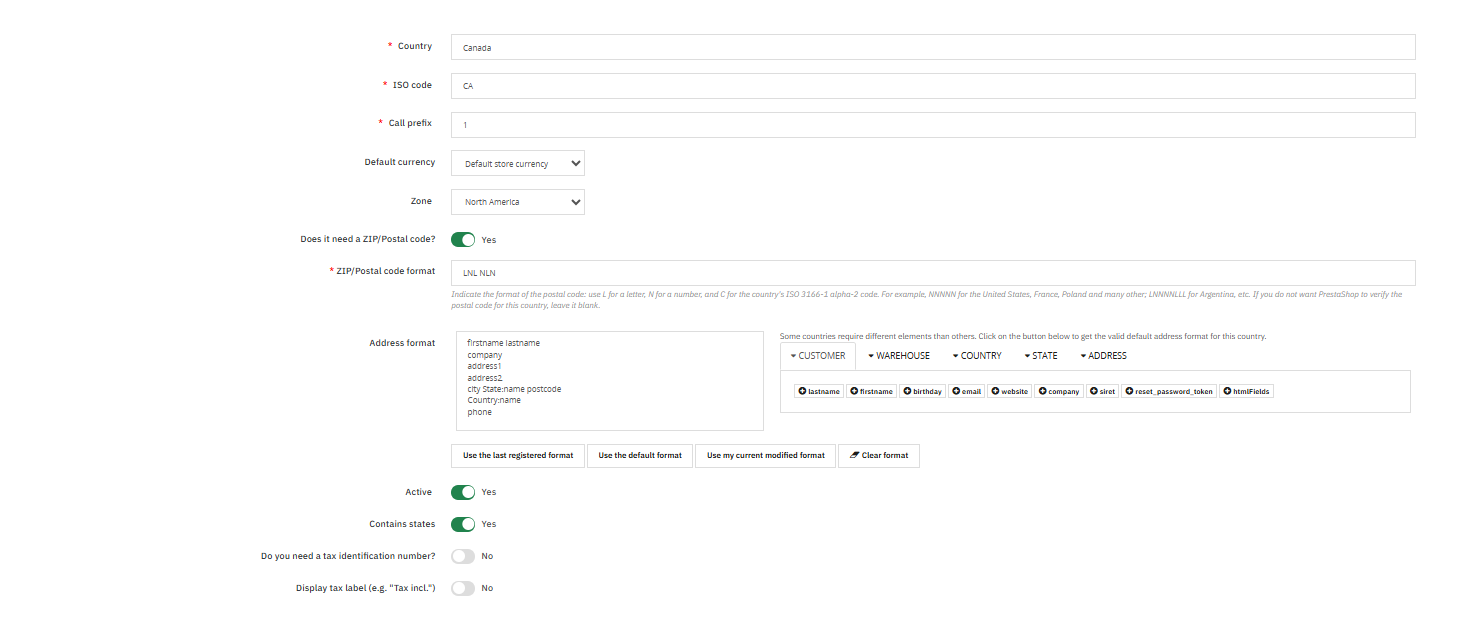Select the STATE tab
The image size is (1457, 626).
point(1041,356)
